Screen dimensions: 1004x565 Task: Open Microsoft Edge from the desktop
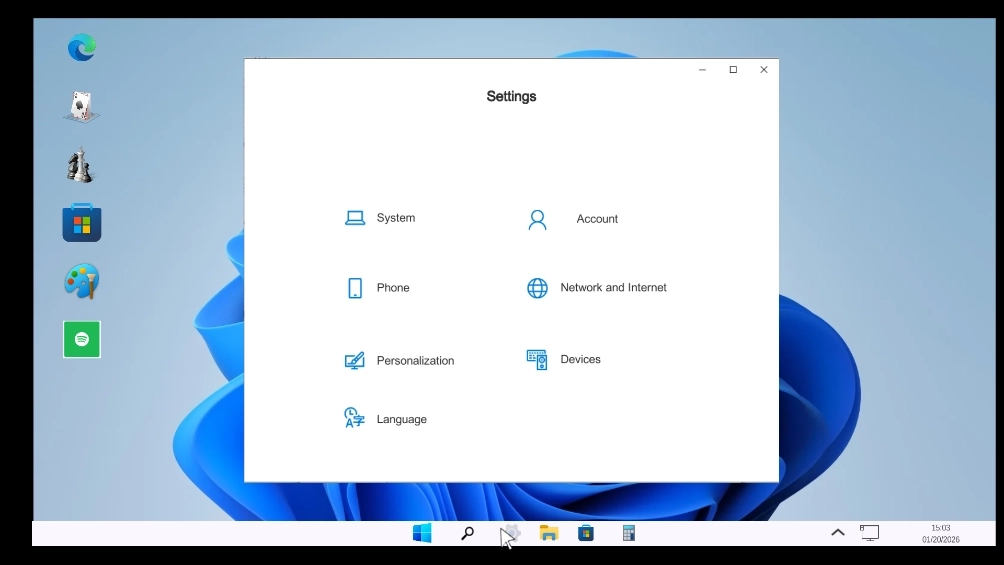(82, 47)
